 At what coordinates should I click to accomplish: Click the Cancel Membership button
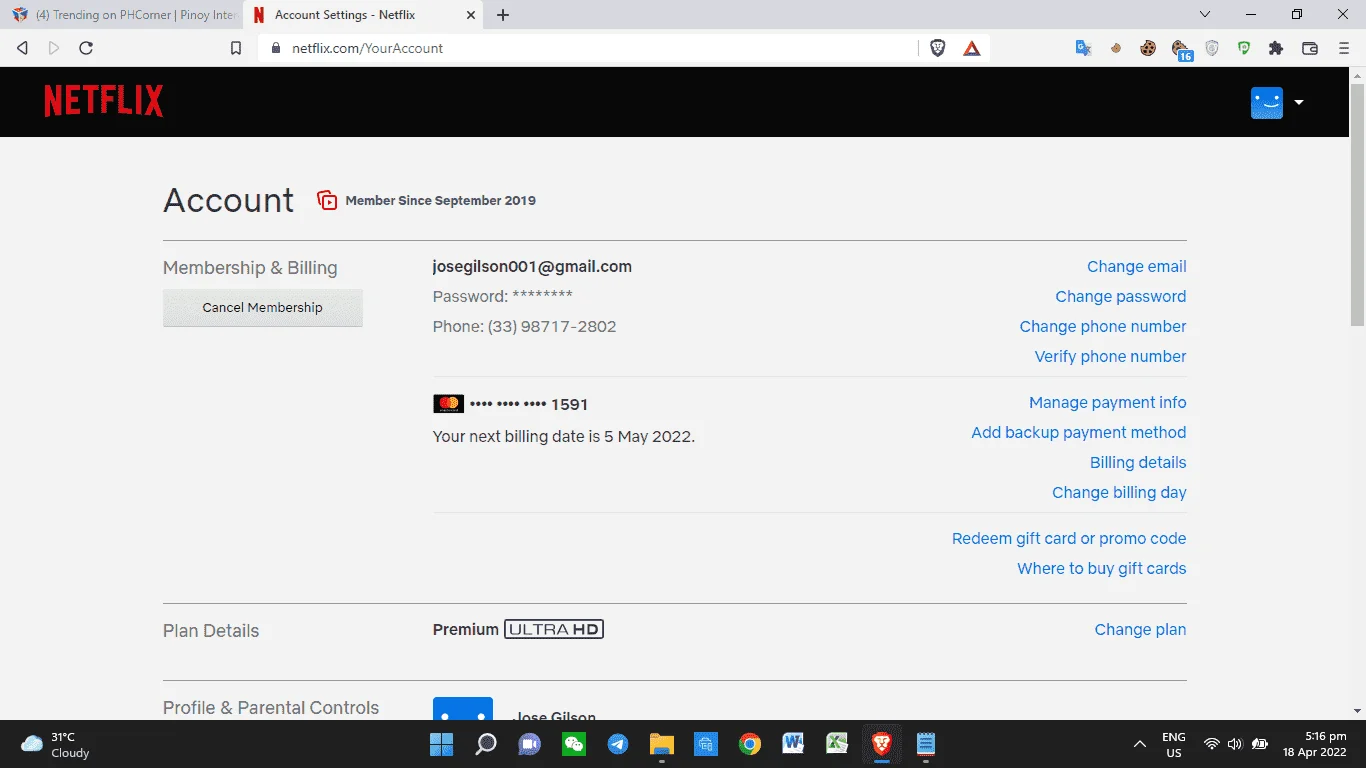[262, 307]
